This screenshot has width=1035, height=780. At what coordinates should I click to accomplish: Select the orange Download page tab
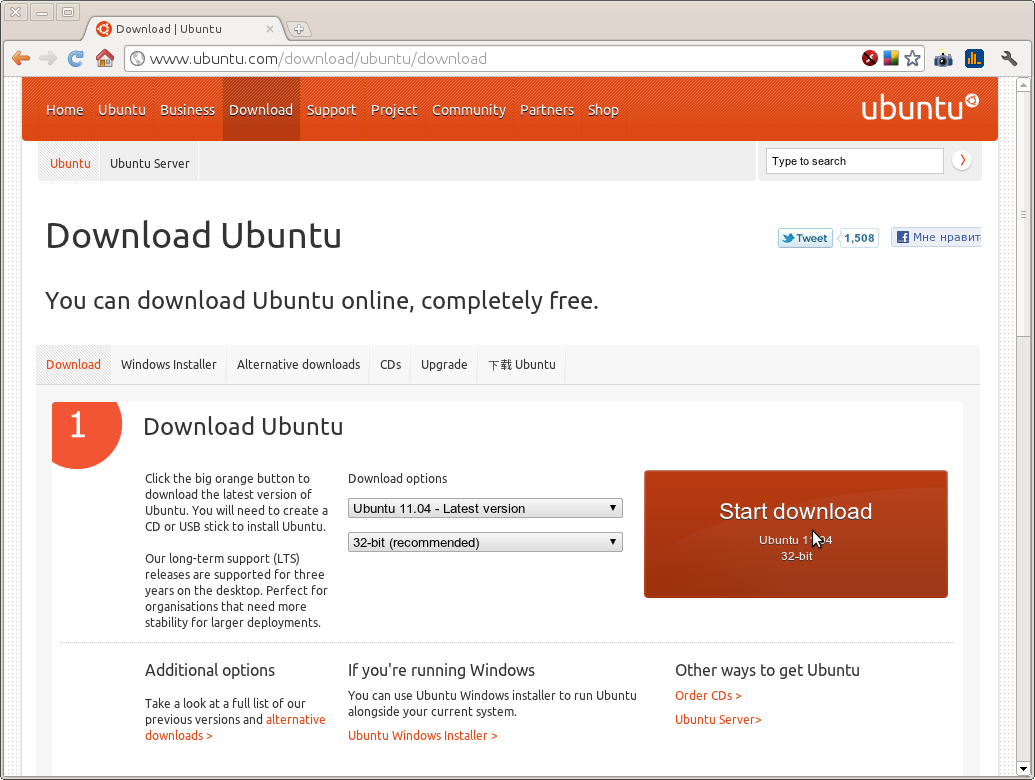(73, 364)
